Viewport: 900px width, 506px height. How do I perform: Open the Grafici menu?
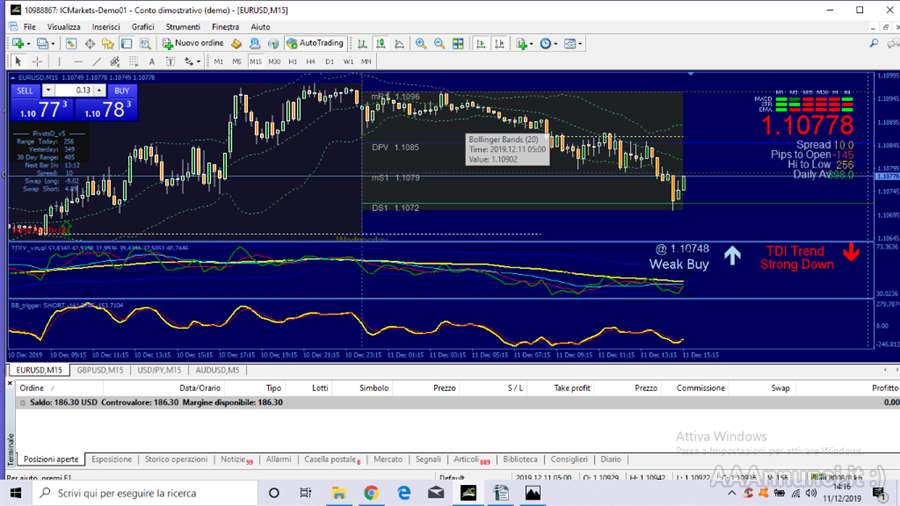click(142, 27)
